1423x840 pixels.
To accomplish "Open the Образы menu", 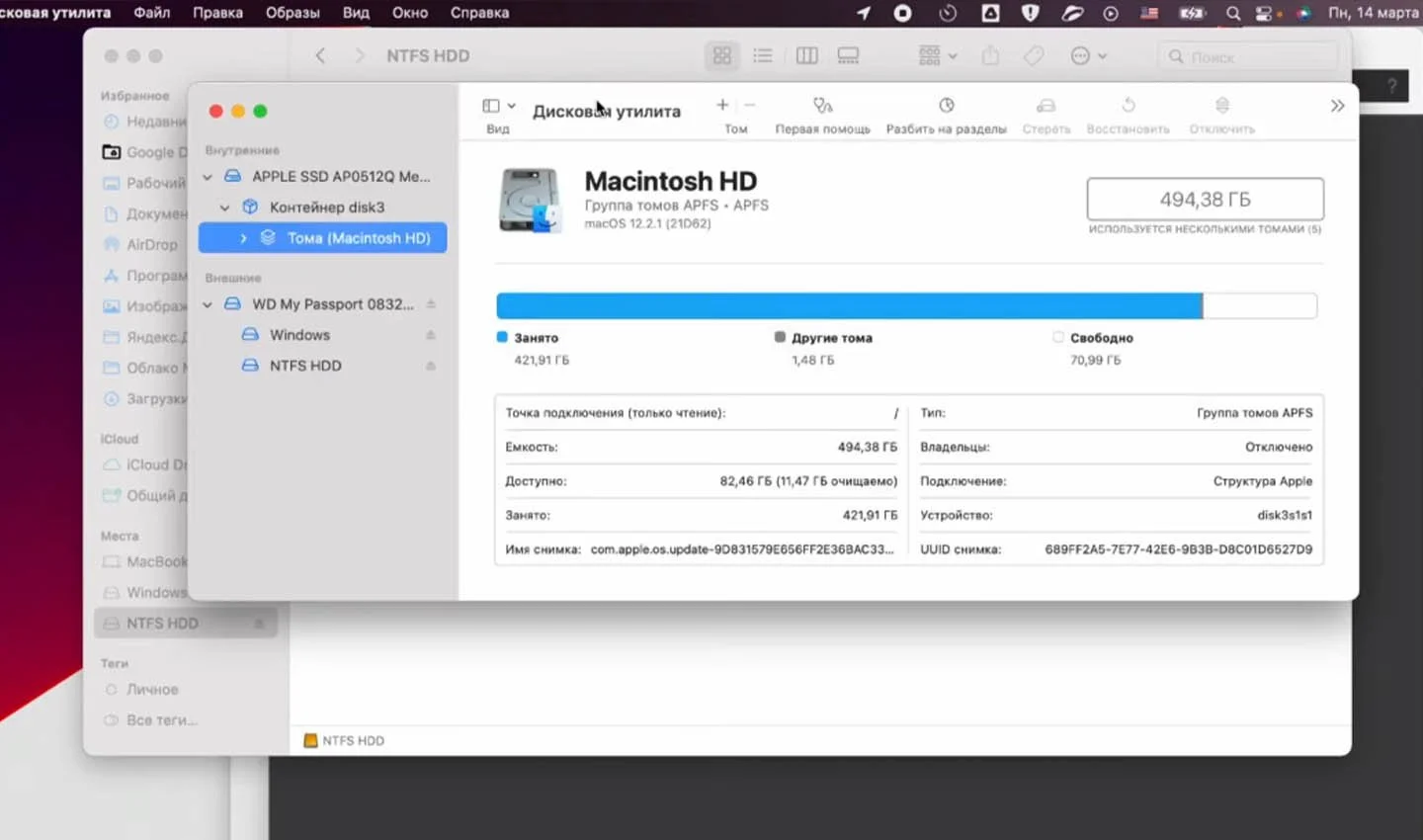I will point(293,13).
